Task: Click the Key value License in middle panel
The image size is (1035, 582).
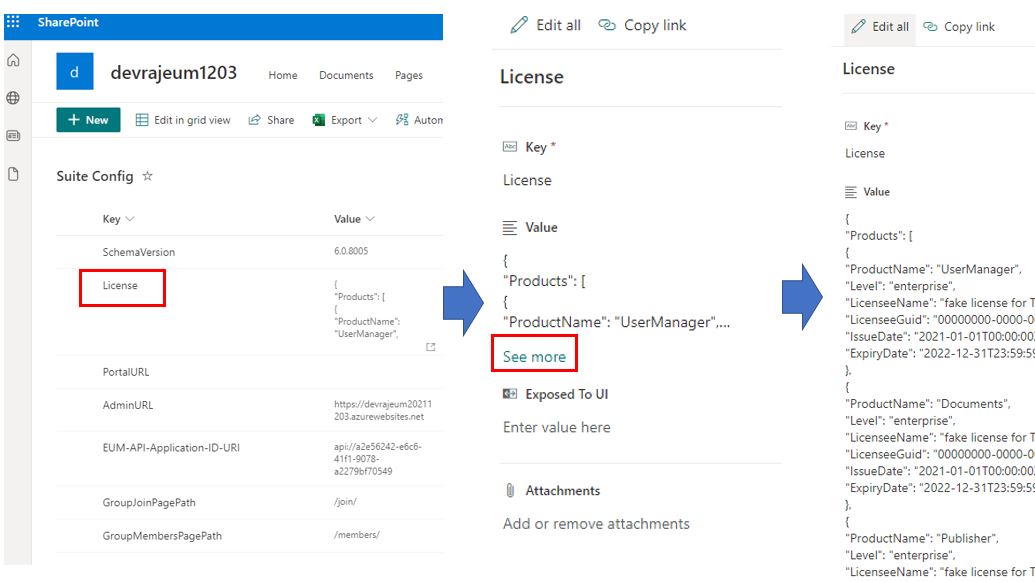Action: coord(527,180)
